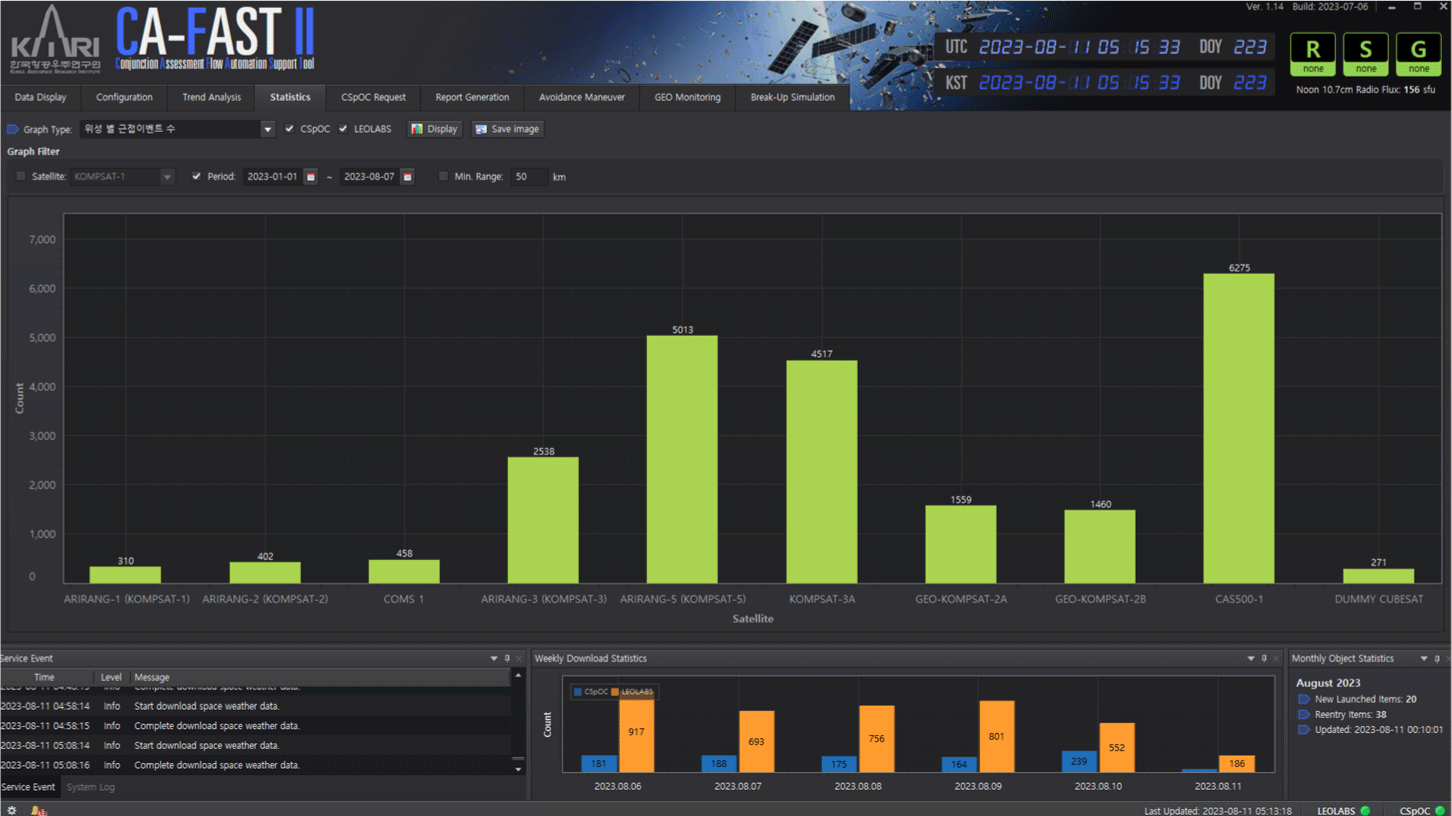
Task: Switch to the Data Display tab
Action: [41, 97]
